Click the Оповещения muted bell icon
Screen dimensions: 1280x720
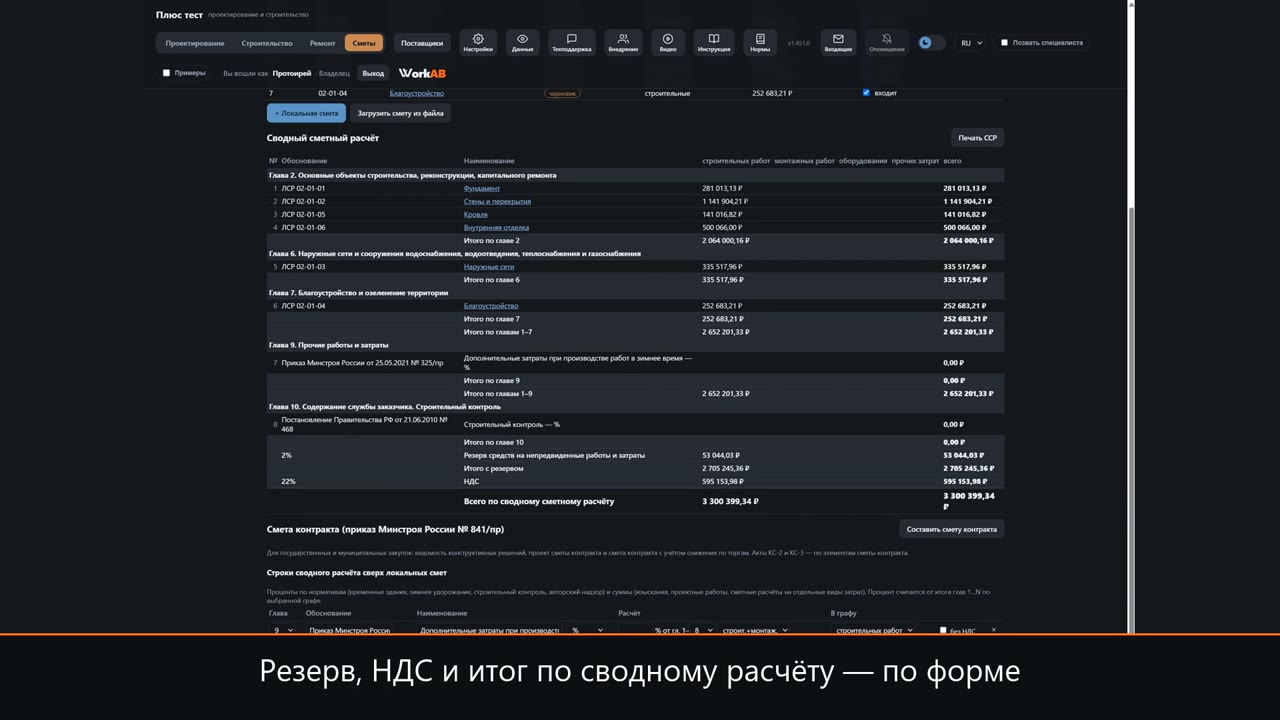pos(886,42)
